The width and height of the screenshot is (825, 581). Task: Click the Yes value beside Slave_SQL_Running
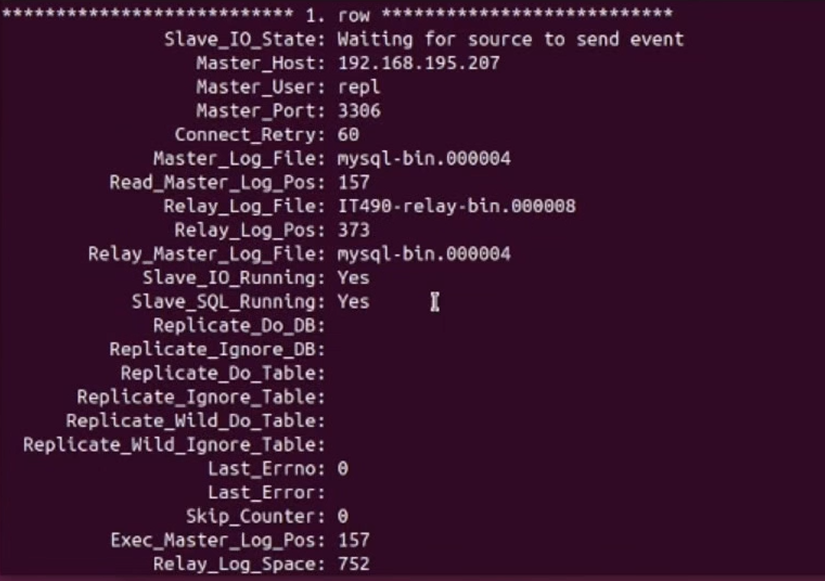click(x=353, y=301)
